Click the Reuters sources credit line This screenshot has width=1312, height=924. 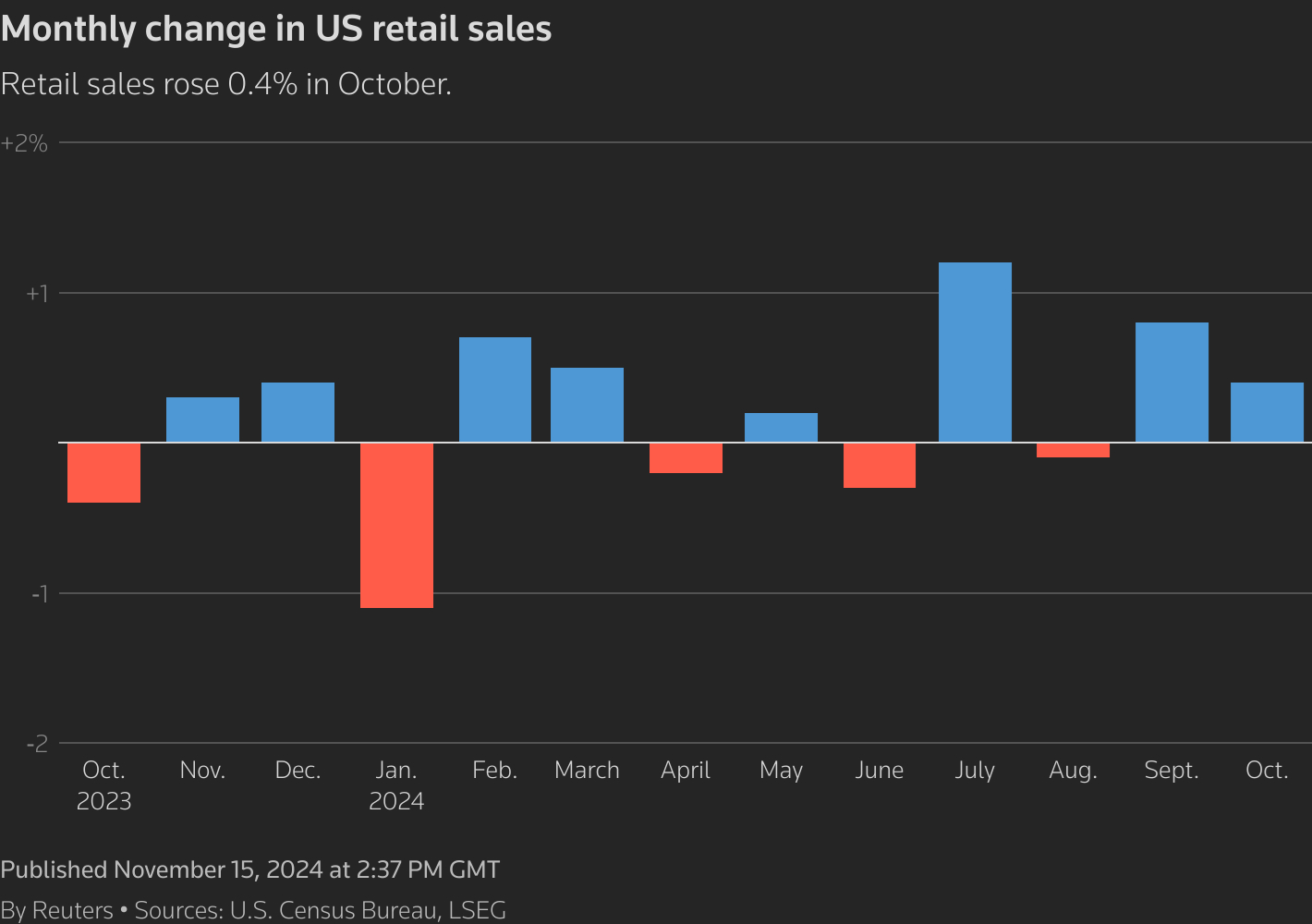(x=253, y=910)
